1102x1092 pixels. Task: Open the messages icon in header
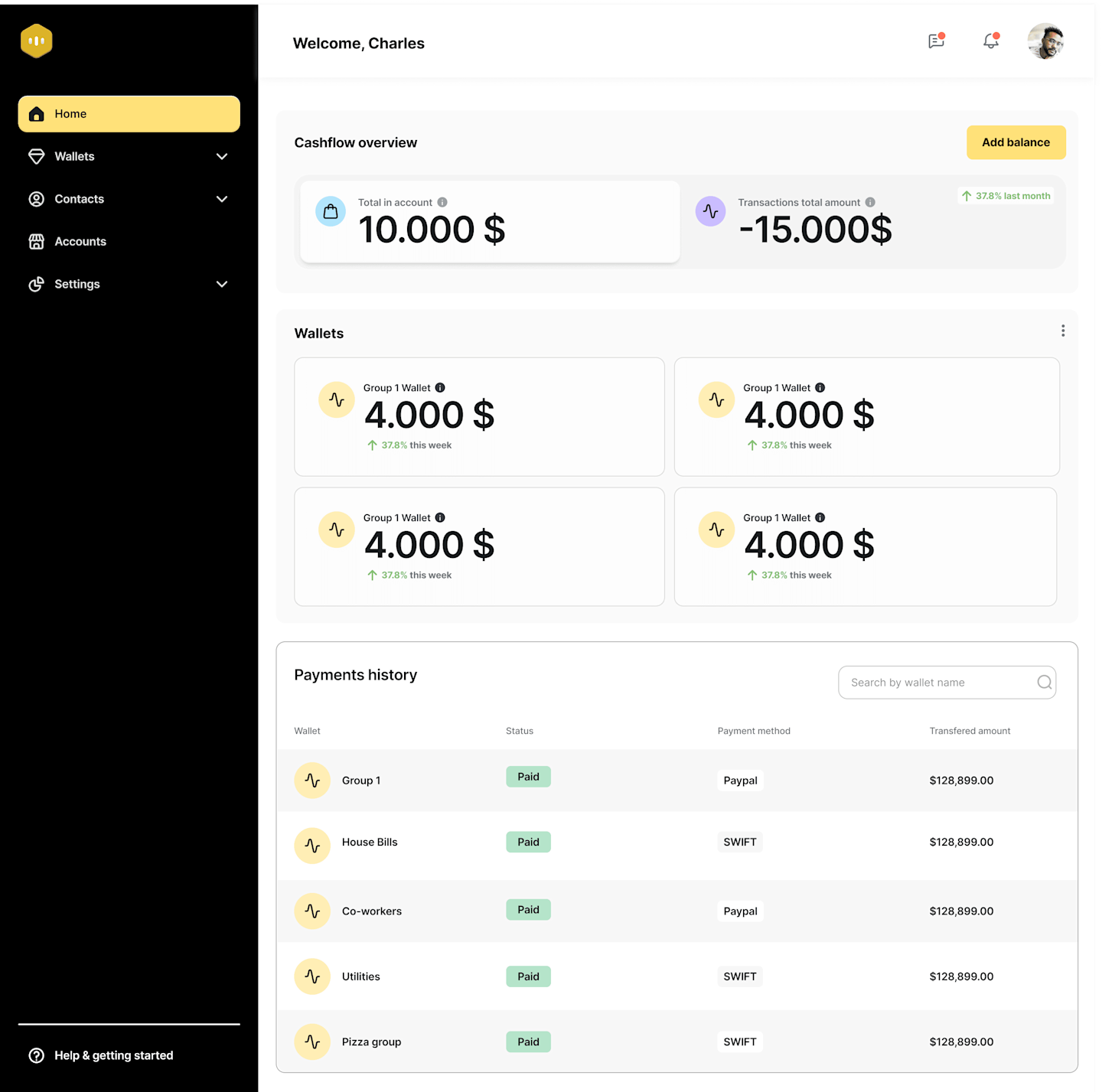936,41
